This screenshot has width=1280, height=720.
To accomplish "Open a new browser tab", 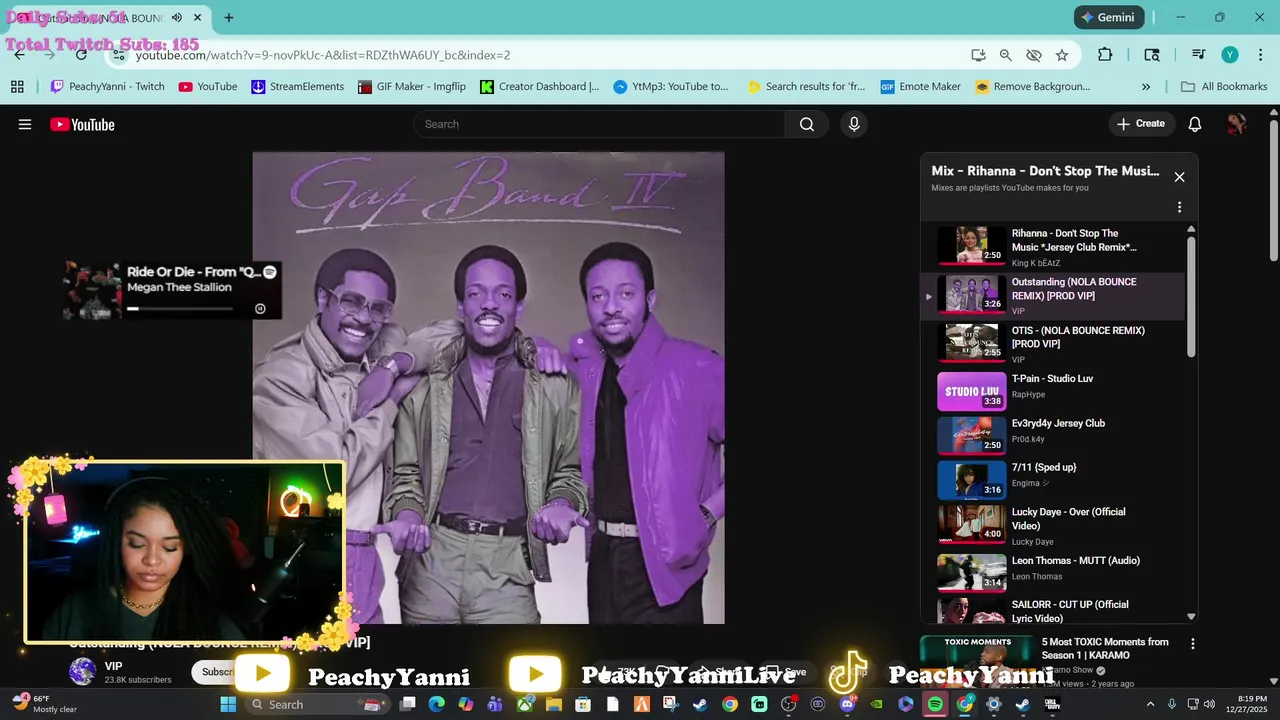I will click(229, 17).
